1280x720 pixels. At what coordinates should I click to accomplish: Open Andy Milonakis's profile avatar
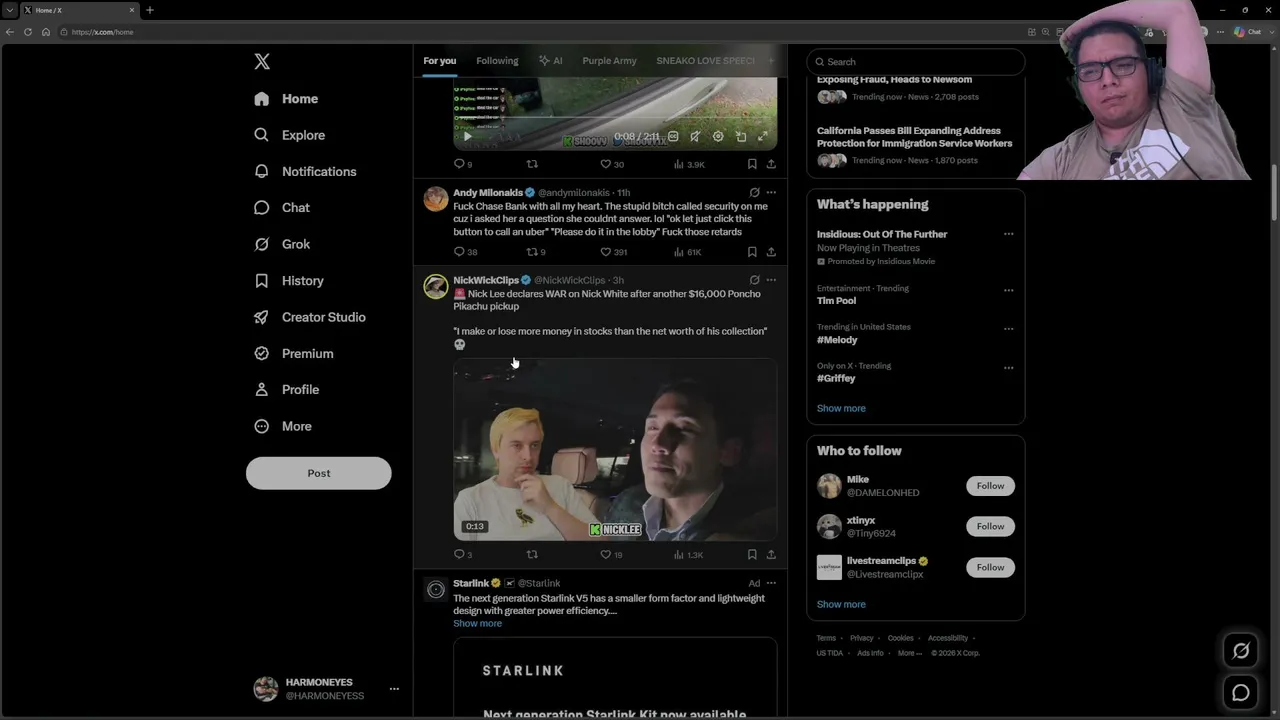[436, 198]
